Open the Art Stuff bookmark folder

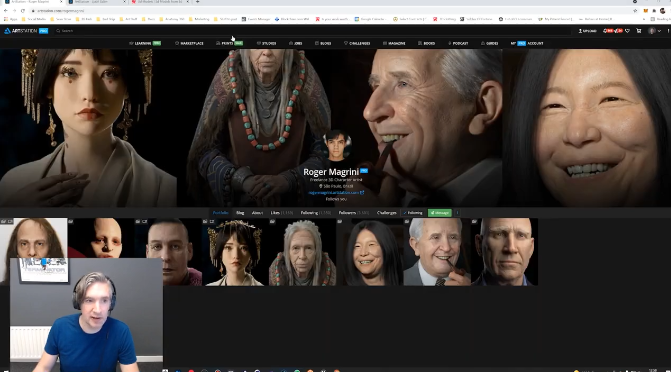(128, 19)
